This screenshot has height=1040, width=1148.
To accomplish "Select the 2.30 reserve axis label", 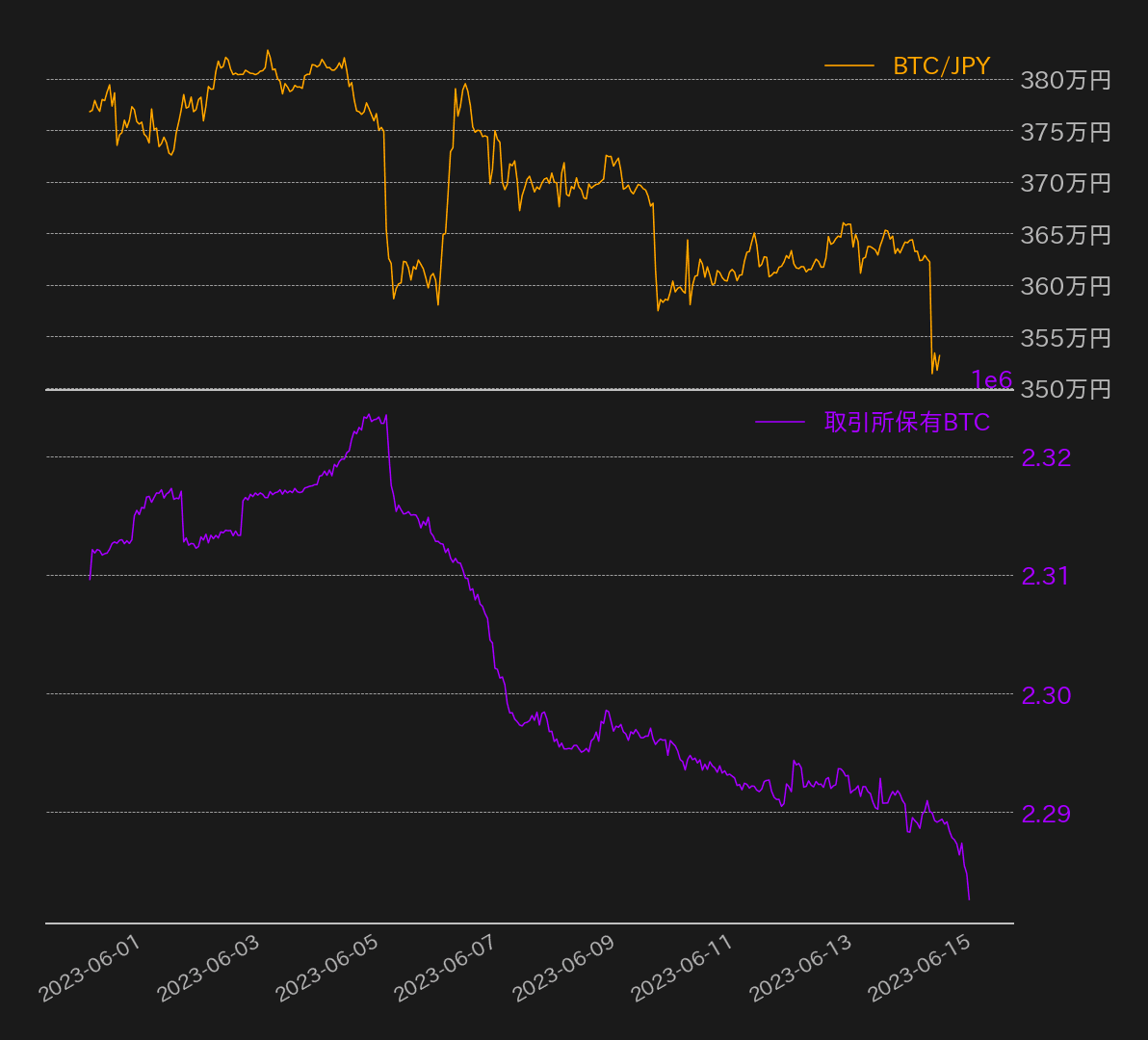I will (x=1046, y=695).
